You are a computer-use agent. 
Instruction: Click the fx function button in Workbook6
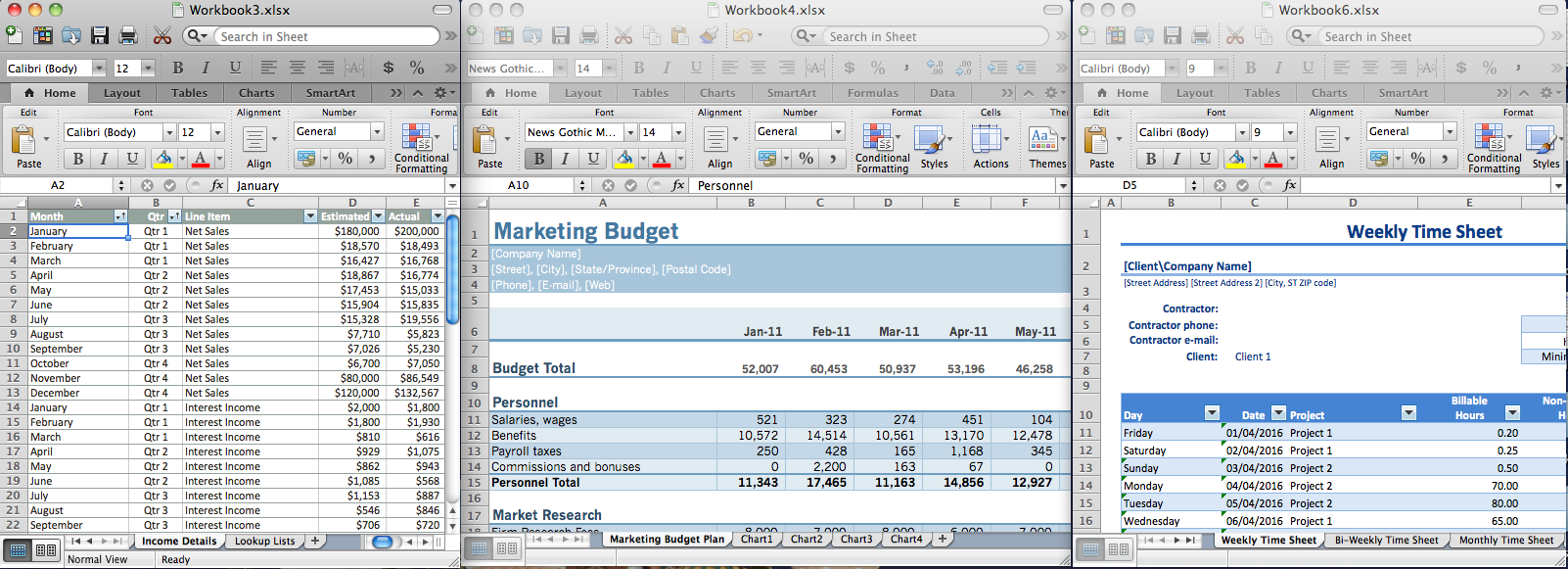click(1289, 185)
